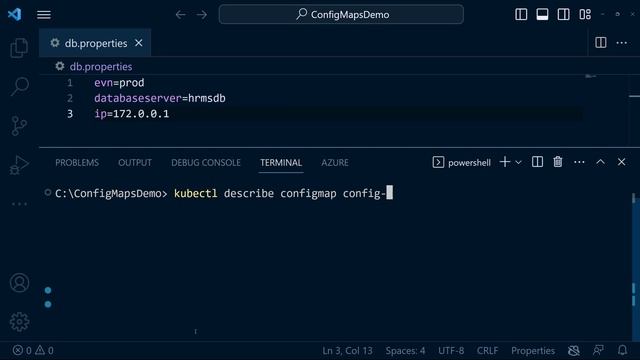Open the Search view in activity bar
Viewport: 640px width, 360px height.
(x=19, y=87)
